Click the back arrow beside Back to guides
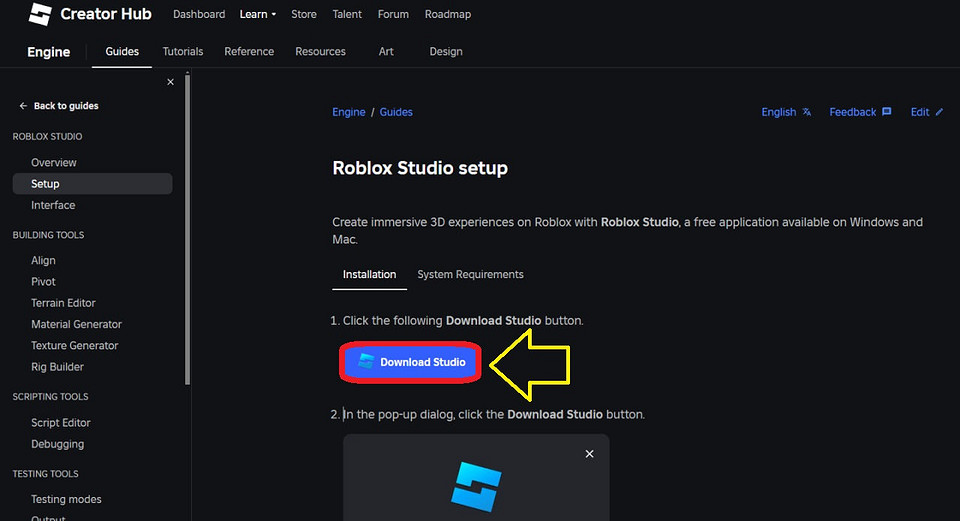Screen dimensions: 960x521 [23, 106]
